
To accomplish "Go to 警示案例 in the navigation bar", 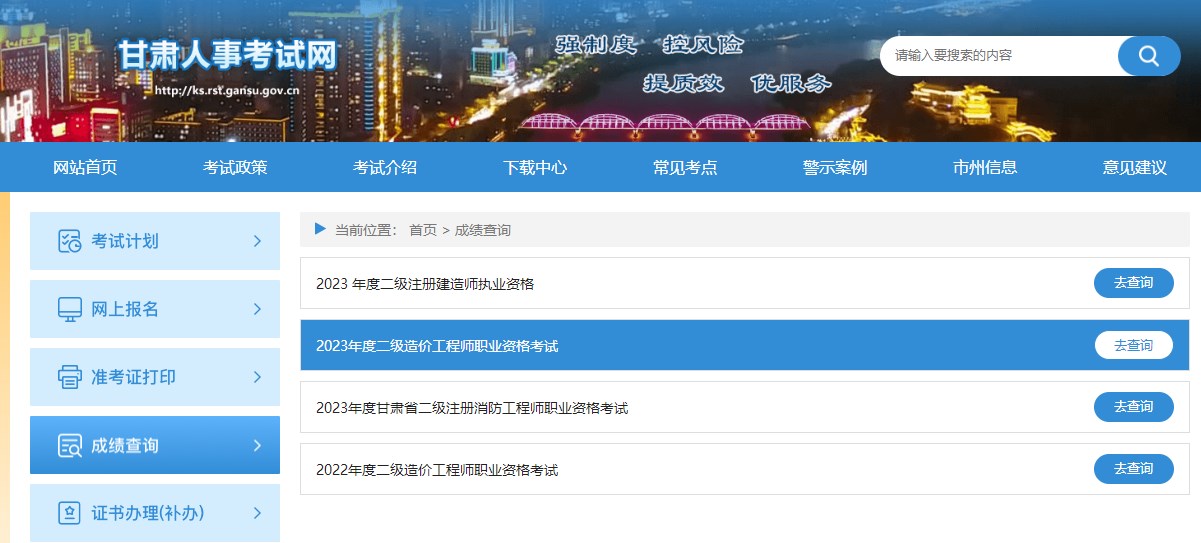I will coord(835,168).
